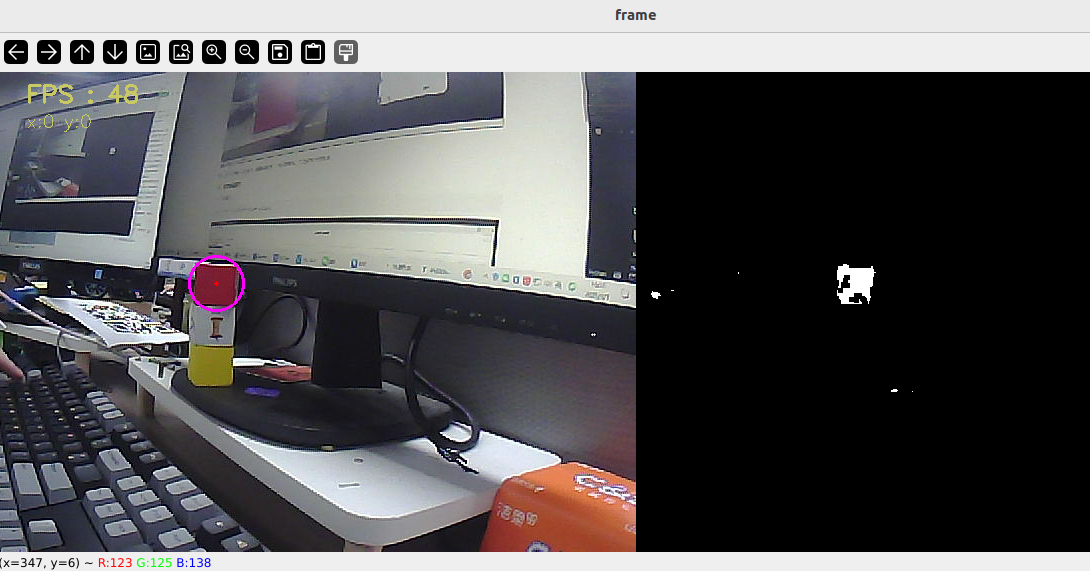Reset zoom to original size icon
This screenshot has width=1090, height=571.
click(148, 52)
